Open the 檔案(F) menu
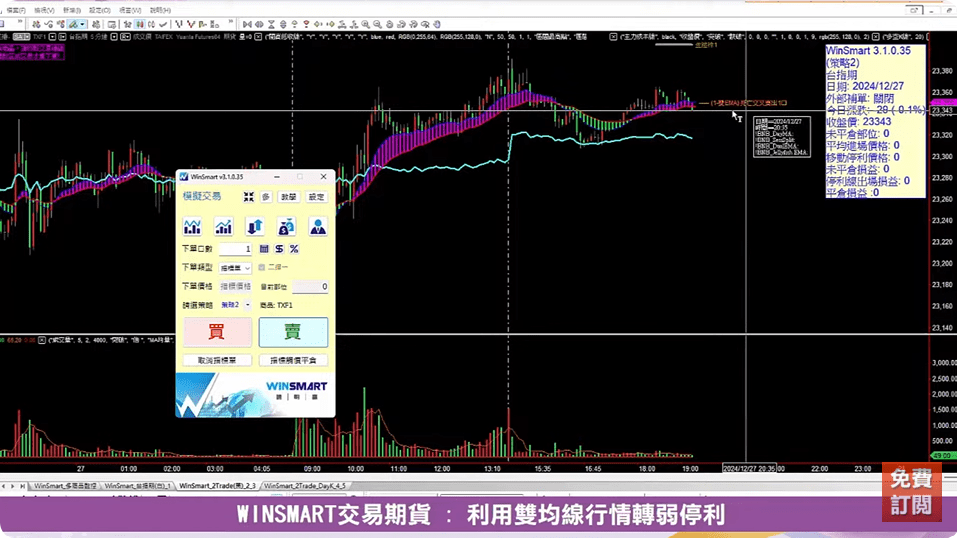 (x=16, y=10)
